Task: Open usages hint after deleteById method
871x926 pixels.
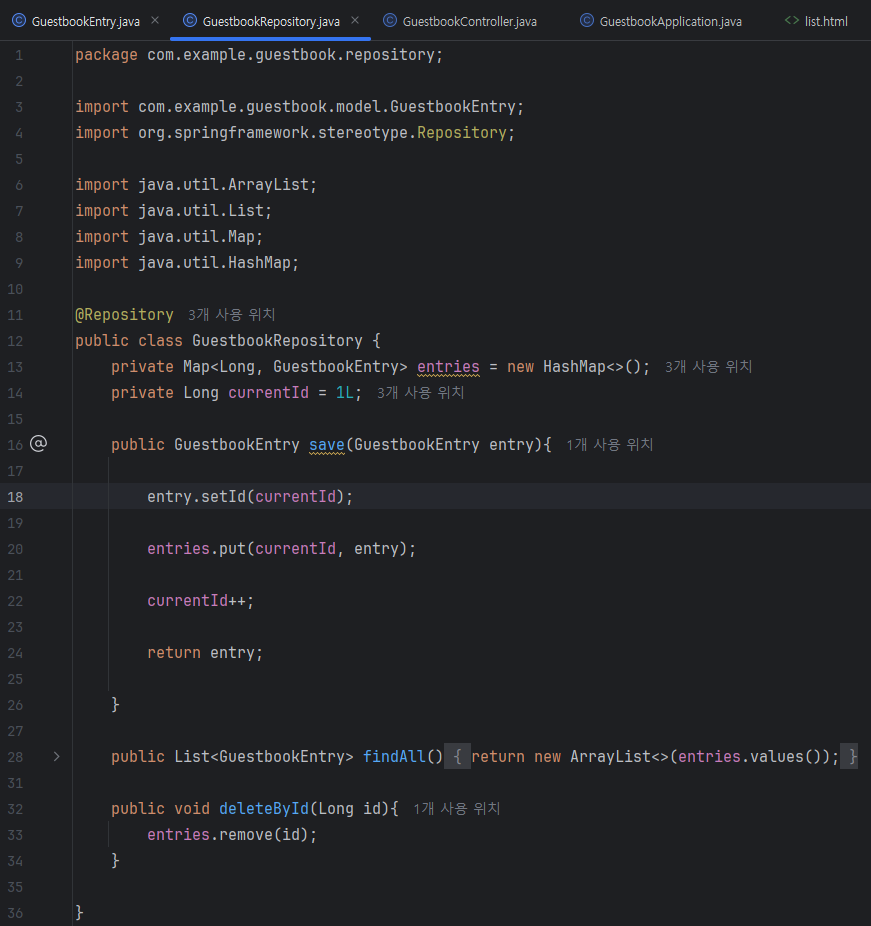Action: [x=456, y=808]
